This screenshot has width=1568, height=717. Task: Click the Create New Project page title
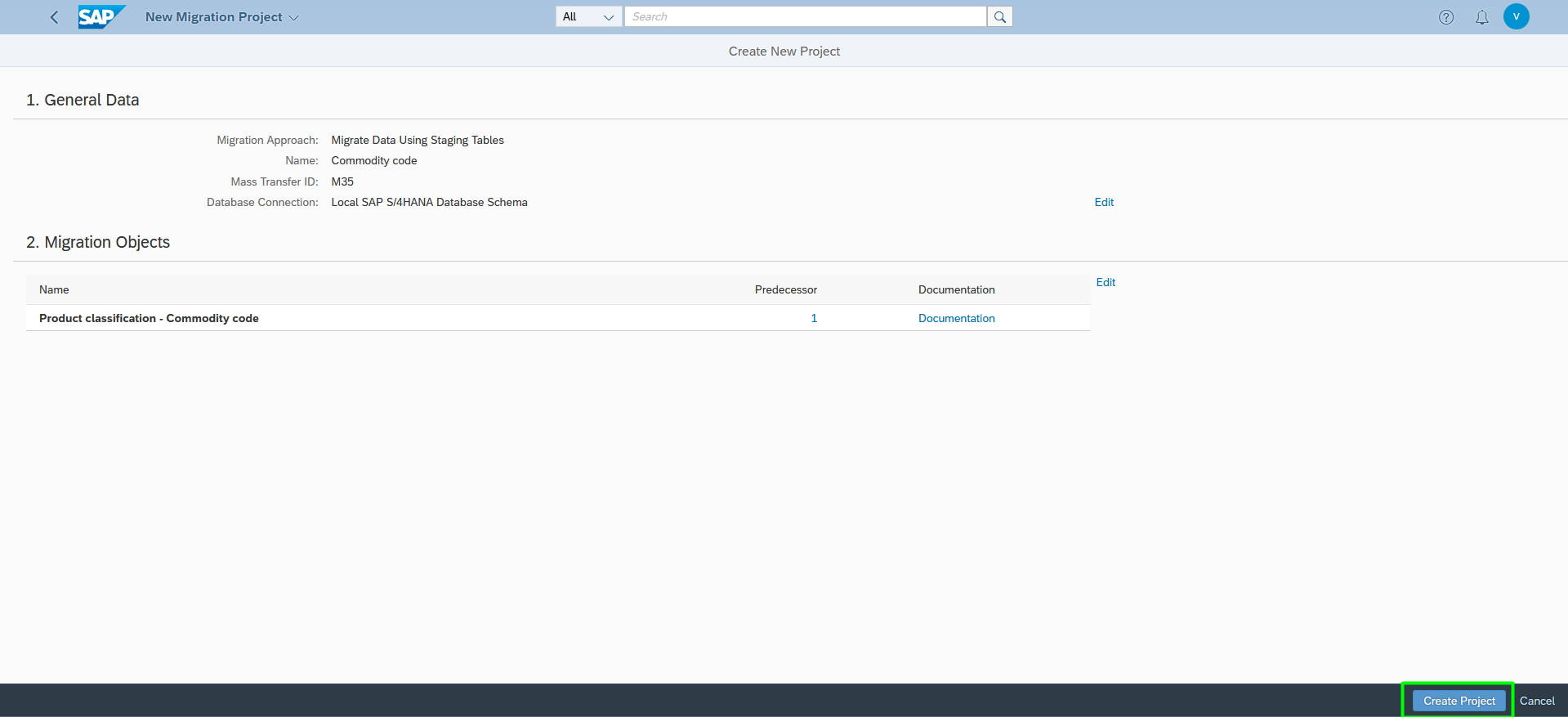coord(784,51)
